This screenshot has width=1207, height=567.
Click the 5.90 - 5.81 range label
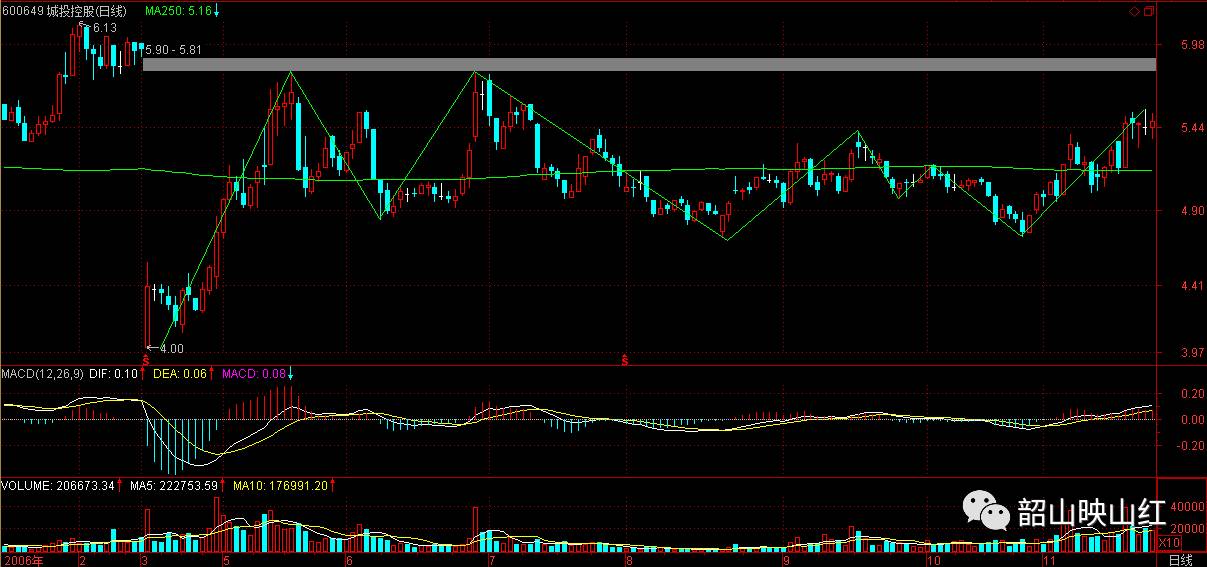[173, 50]
